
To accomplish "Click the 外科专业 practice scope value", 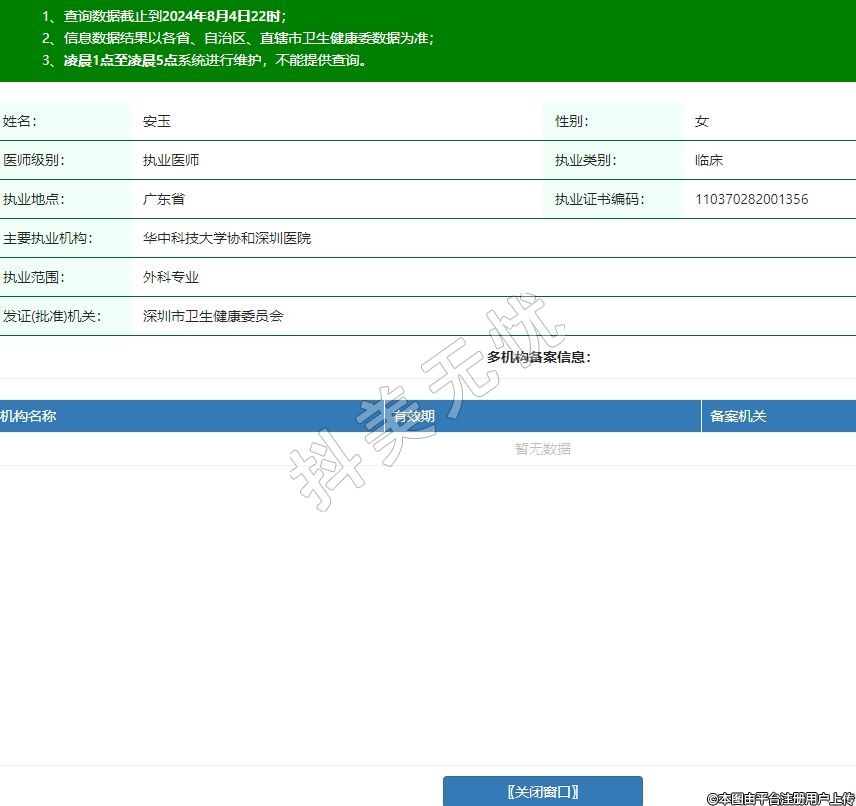I will pos(171,277).
